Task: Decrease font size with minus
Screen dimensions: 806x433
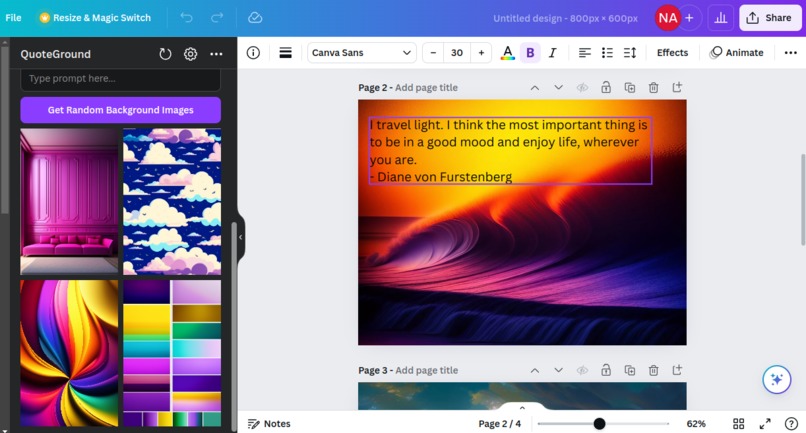Action: click(x=433, y=52)
